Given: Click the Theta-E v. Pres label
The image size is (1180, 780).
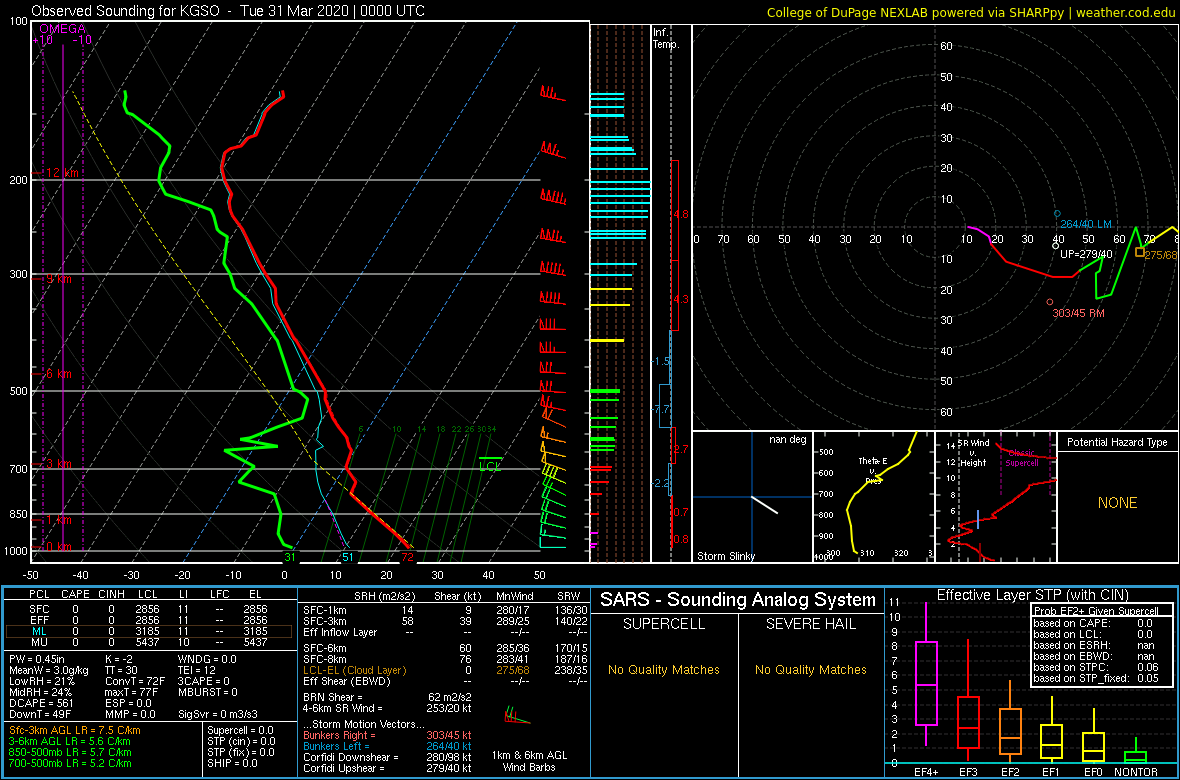Looking at the screenshot, I should coord(875,470).
